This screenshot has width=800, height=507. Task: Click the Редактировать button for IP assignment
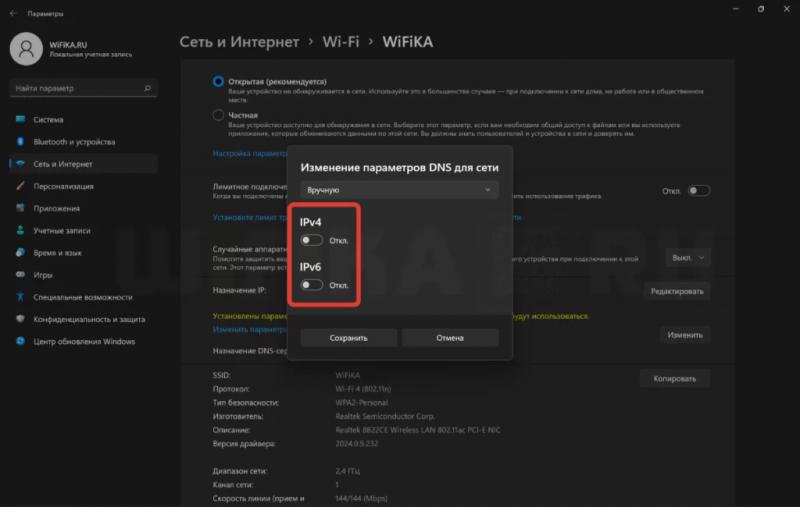coord(677,291)
